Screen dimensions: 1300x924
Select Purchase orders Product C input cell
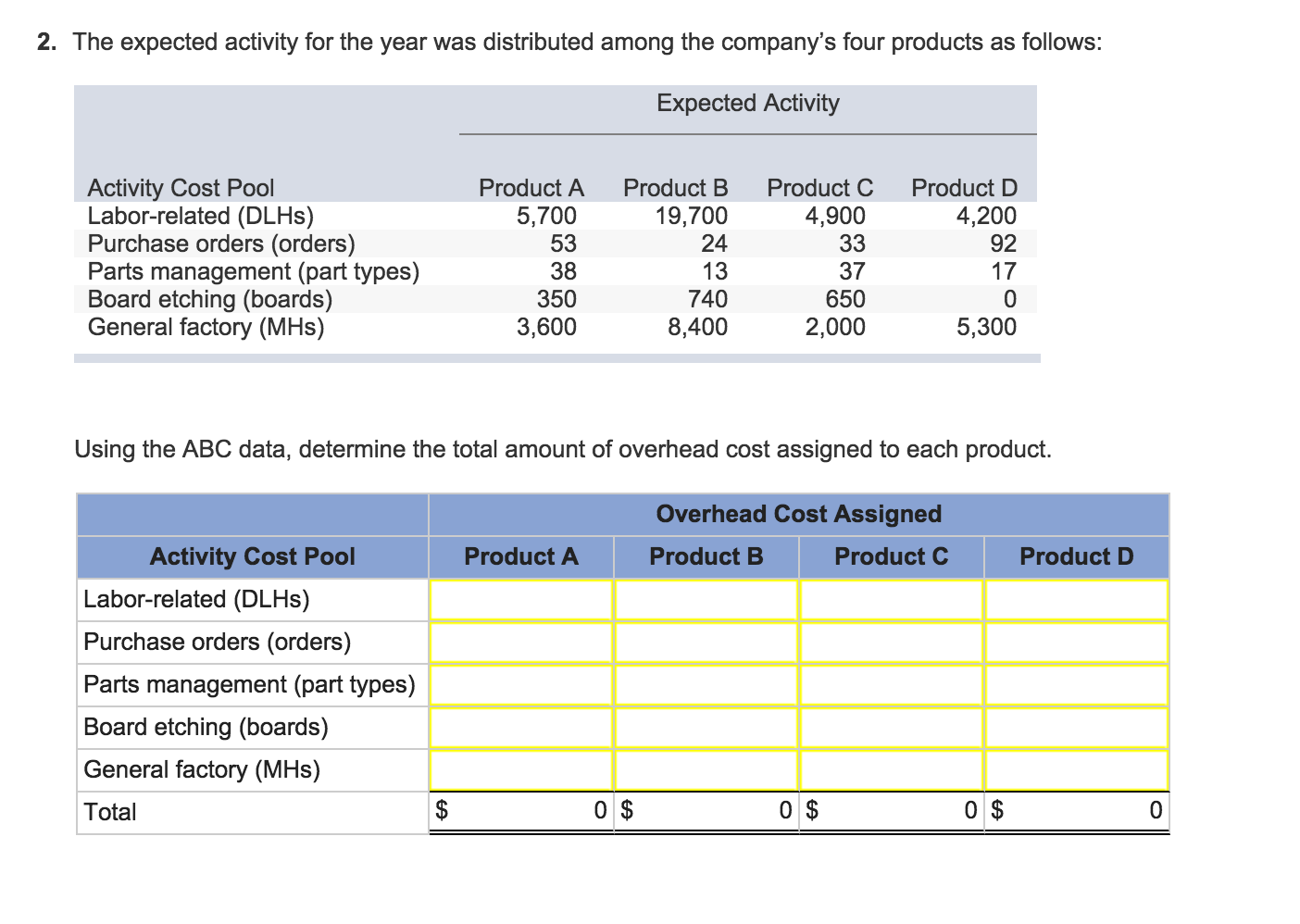pos(892,643)
